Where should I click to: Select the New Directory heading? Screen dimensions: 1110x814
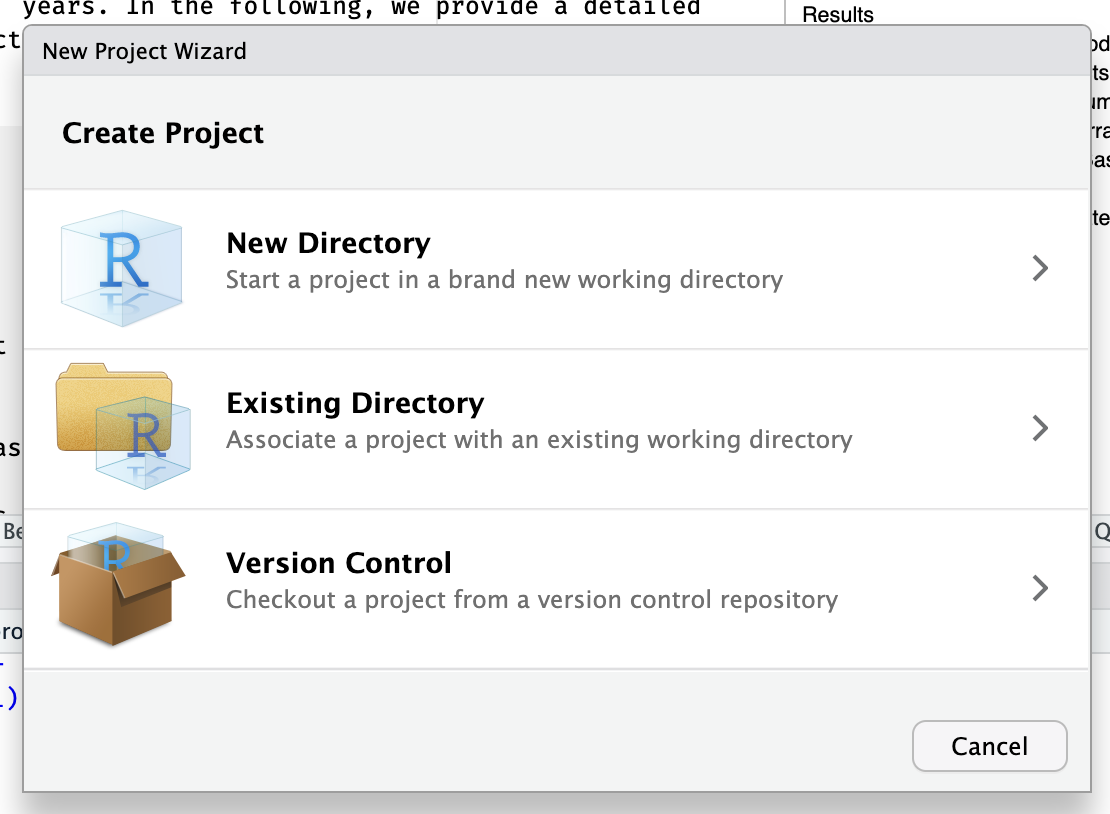328,243
